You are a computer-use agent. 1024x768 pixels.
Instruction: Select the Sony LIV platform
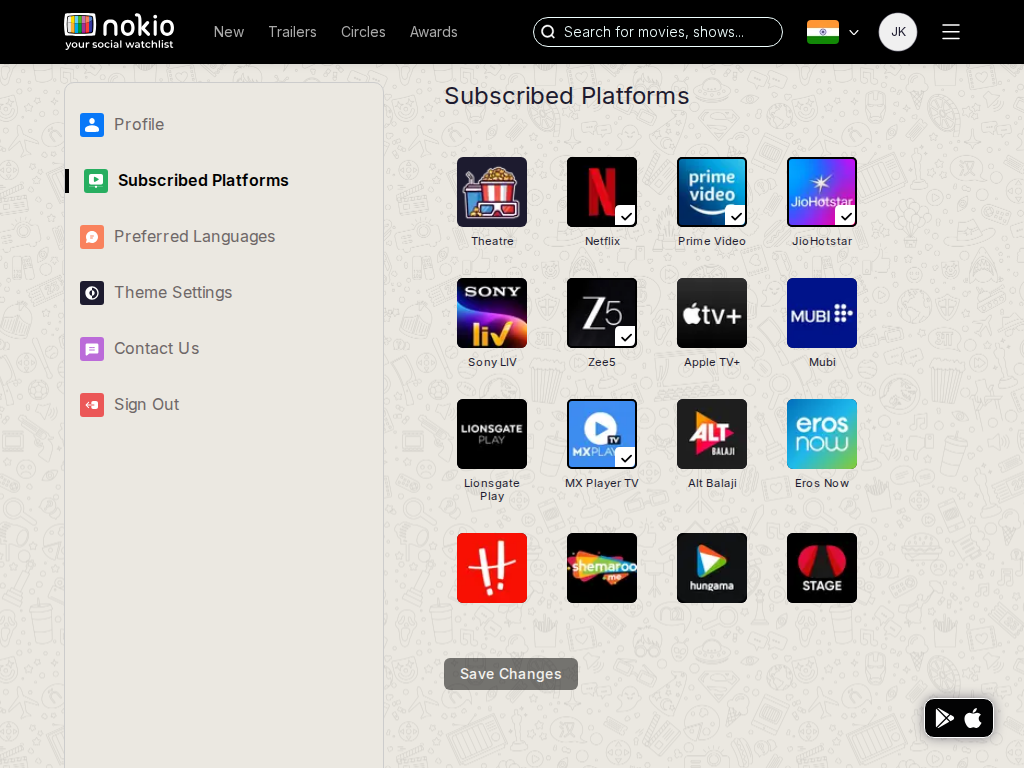(x=492, y=313)
